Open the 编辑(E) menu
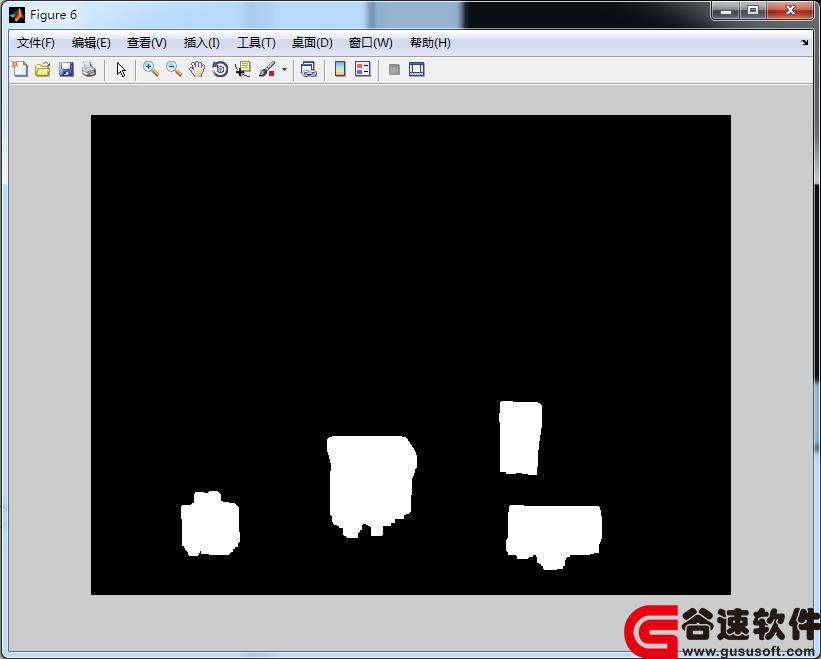Viewport: 821px width, 659px height. point(91,43)
